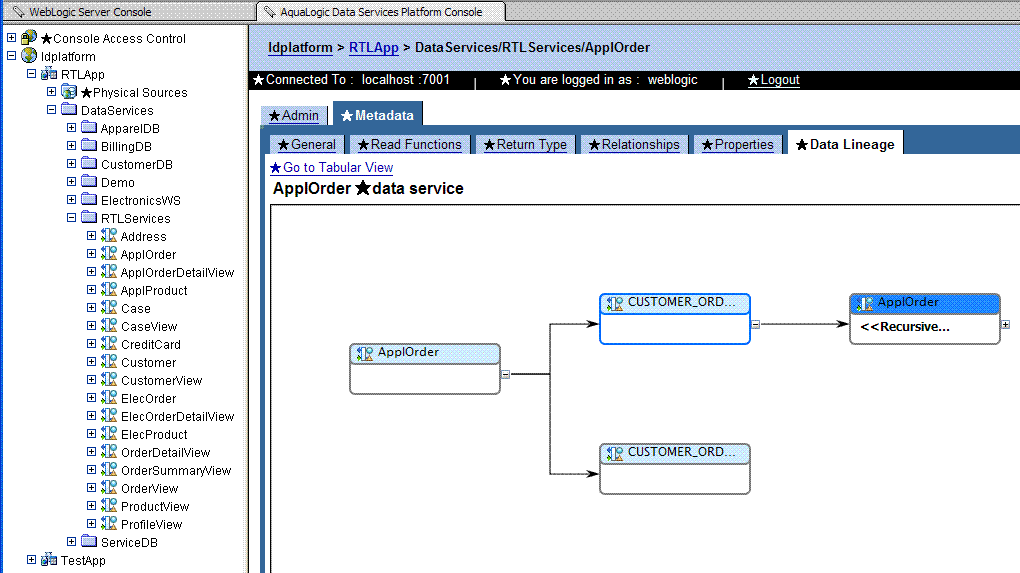Select the AquaLogic Data Services Platform Console tab
Image resolution: width=1020 pixels, height=573 pixels.
(x=381, y=12)
